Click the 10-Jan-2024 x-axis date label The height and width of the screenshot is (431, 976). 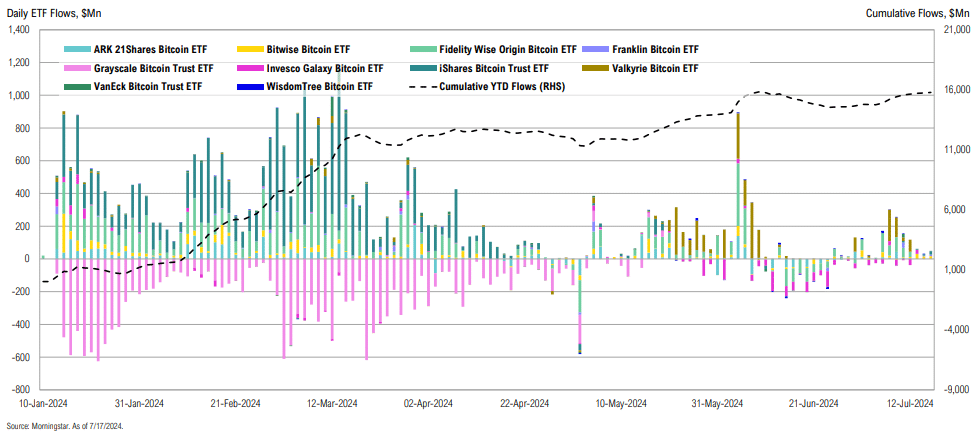(x=43, y=403)
